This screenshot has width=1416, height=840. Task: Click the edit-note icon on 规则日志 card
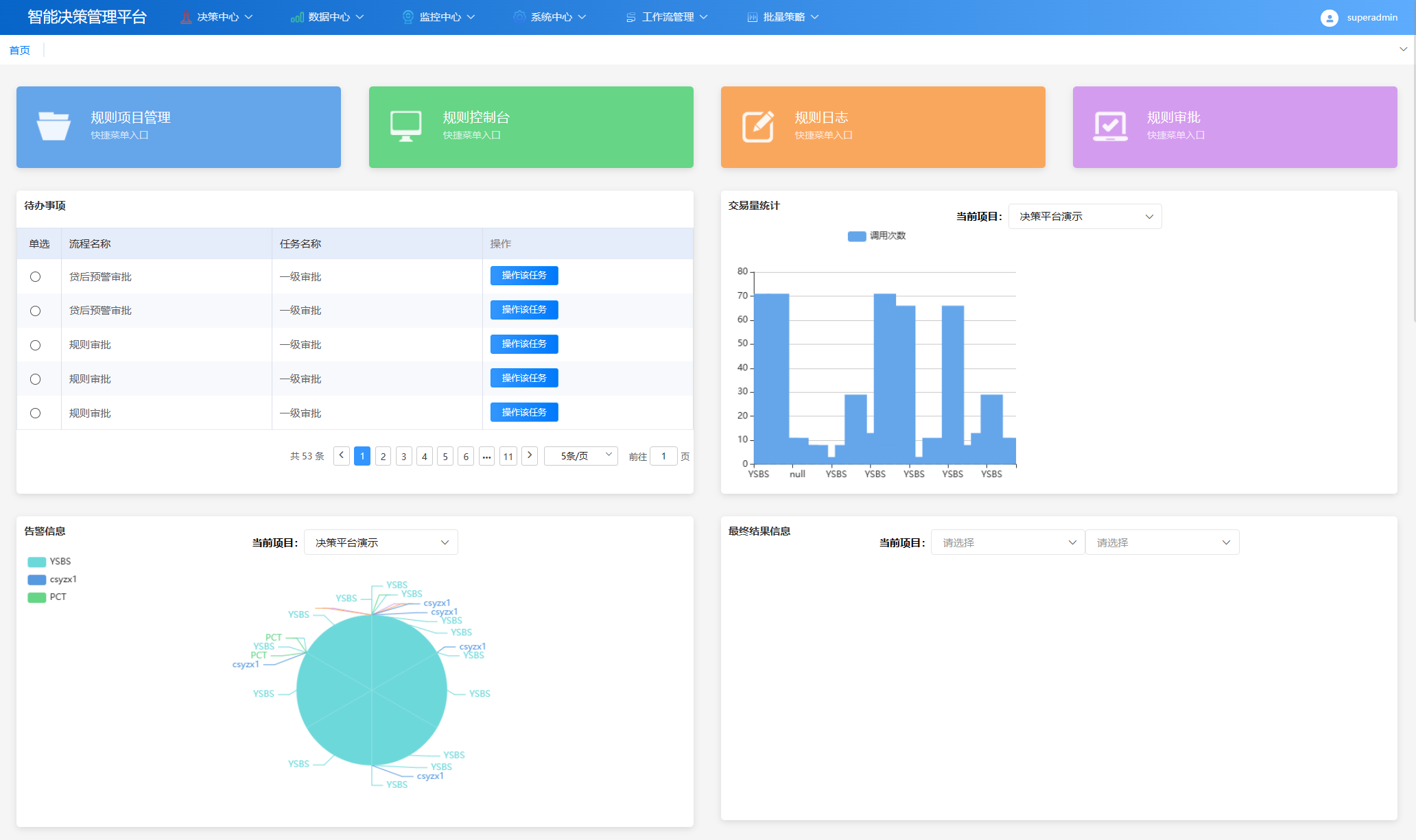pyautogui.click(x=758, y=126)
